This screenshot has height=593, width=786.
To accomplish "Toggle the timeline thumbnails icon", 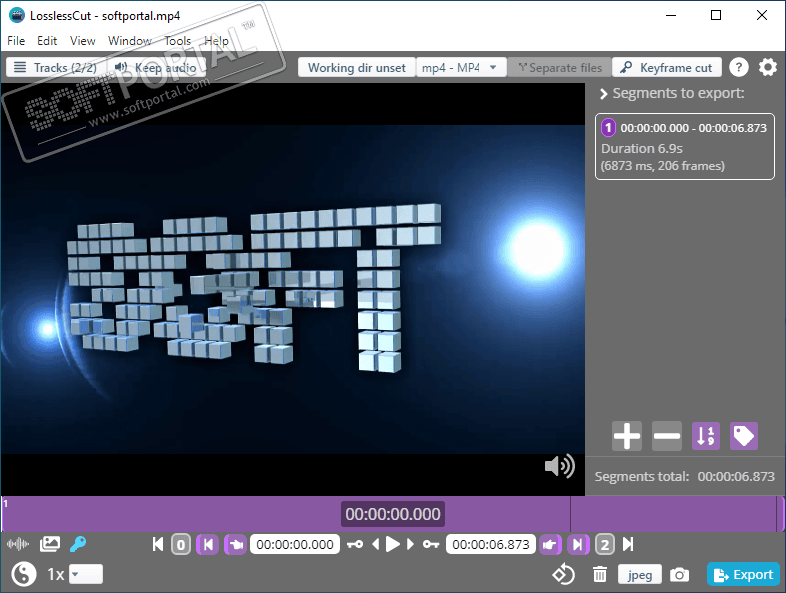I will click(50, 544).
